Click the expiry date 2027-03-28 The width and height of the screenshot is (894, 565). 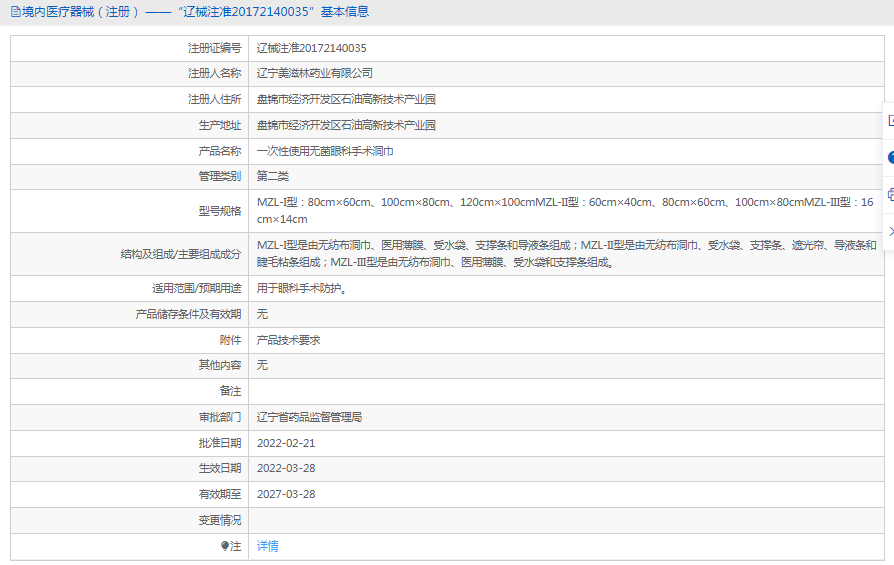[x=285, y=494]
